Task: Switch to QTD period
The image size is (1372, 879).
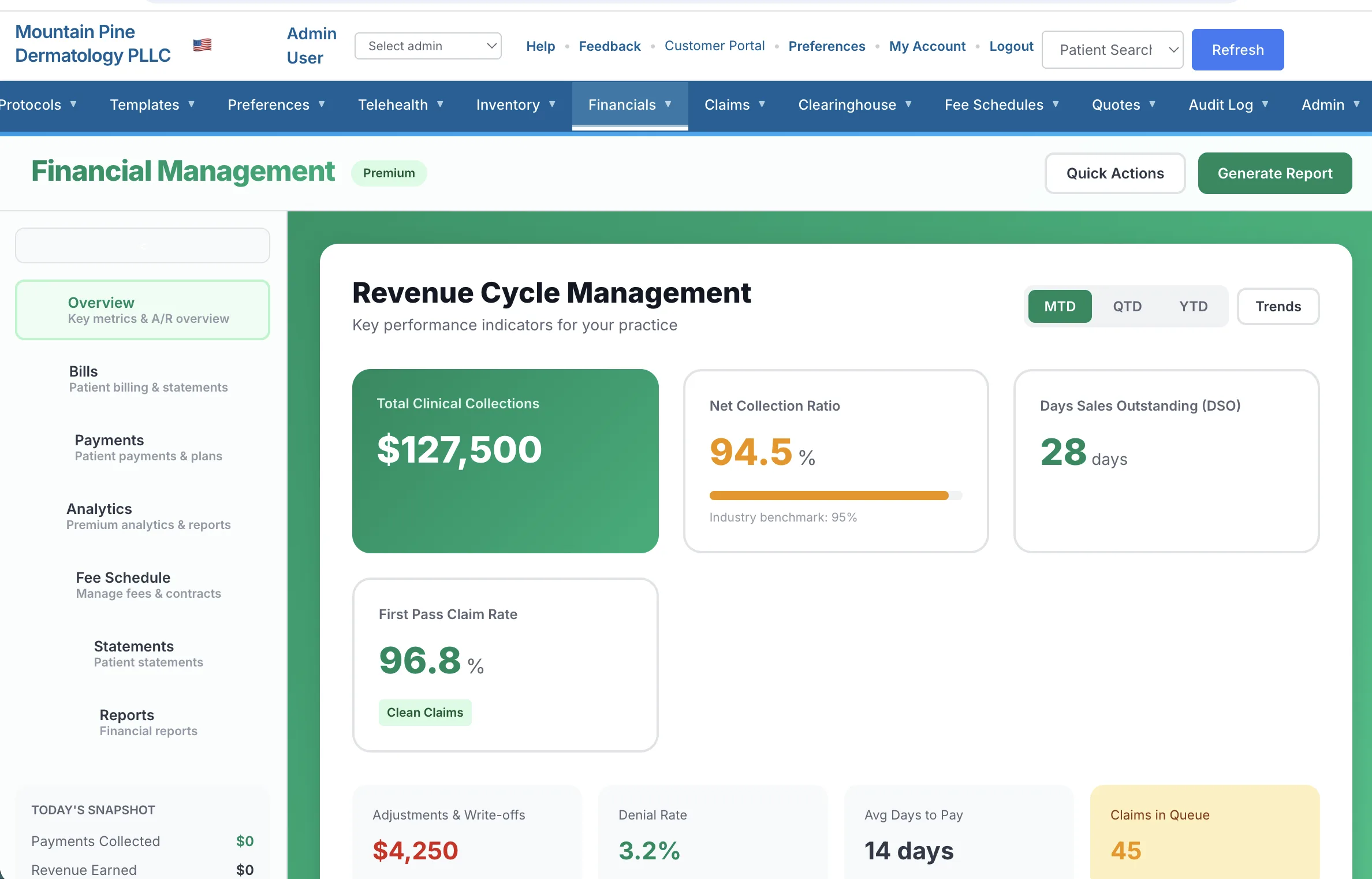Action: click(x=1127, y=306)
